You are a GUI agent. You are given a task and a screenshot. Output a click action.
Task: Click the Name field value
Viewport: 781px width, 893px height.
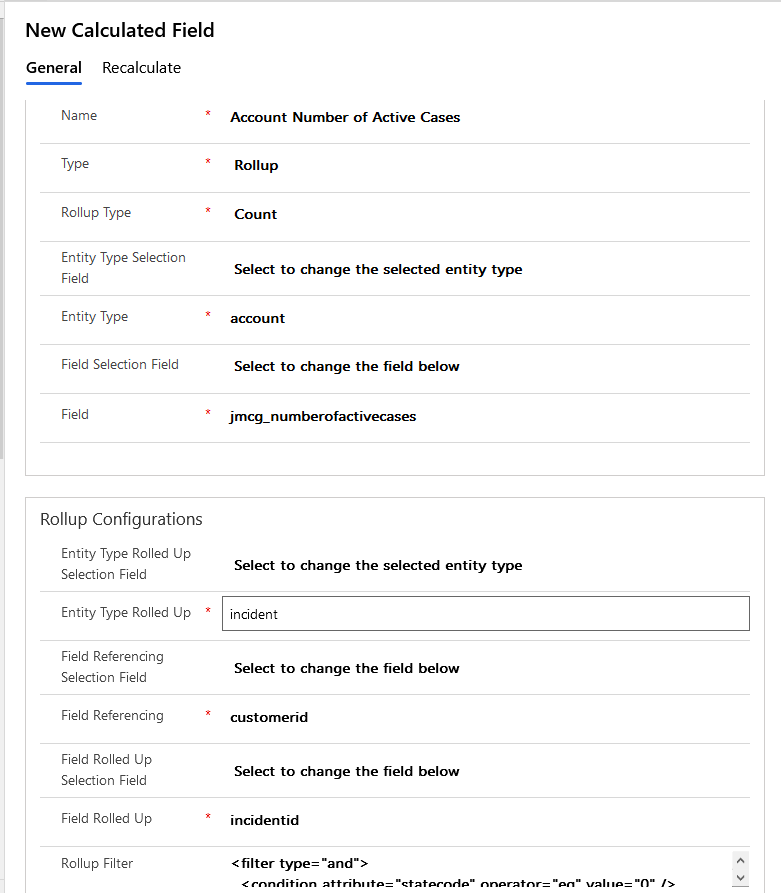pyautogui.click(x=345, y=117)
